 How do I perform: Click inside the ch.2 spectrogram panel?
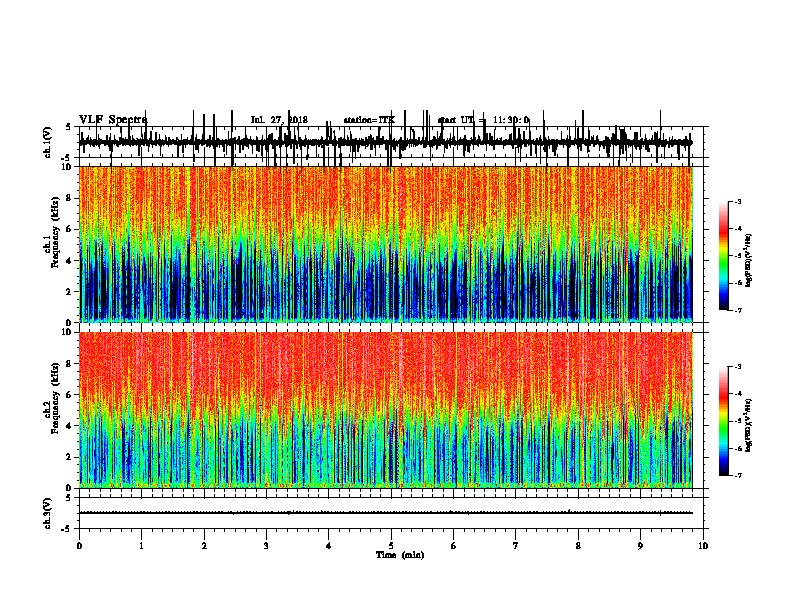(385, 410)
